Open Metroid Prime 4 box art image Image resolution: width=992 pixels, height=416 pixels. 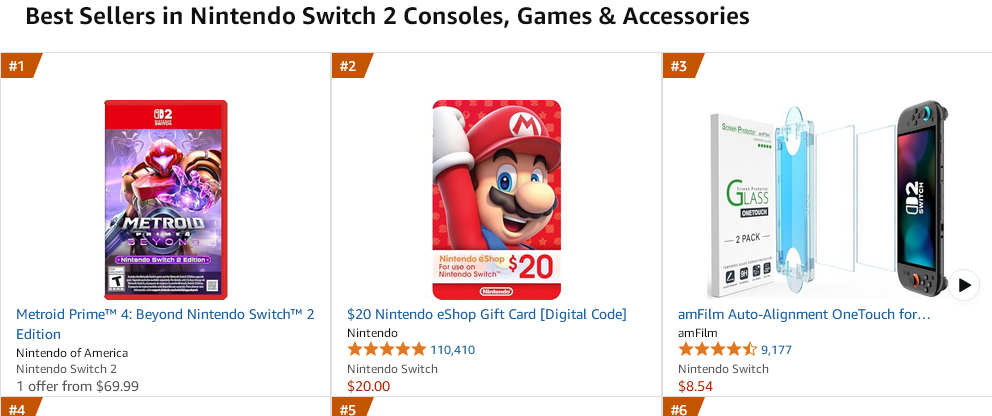click(166, 199)
